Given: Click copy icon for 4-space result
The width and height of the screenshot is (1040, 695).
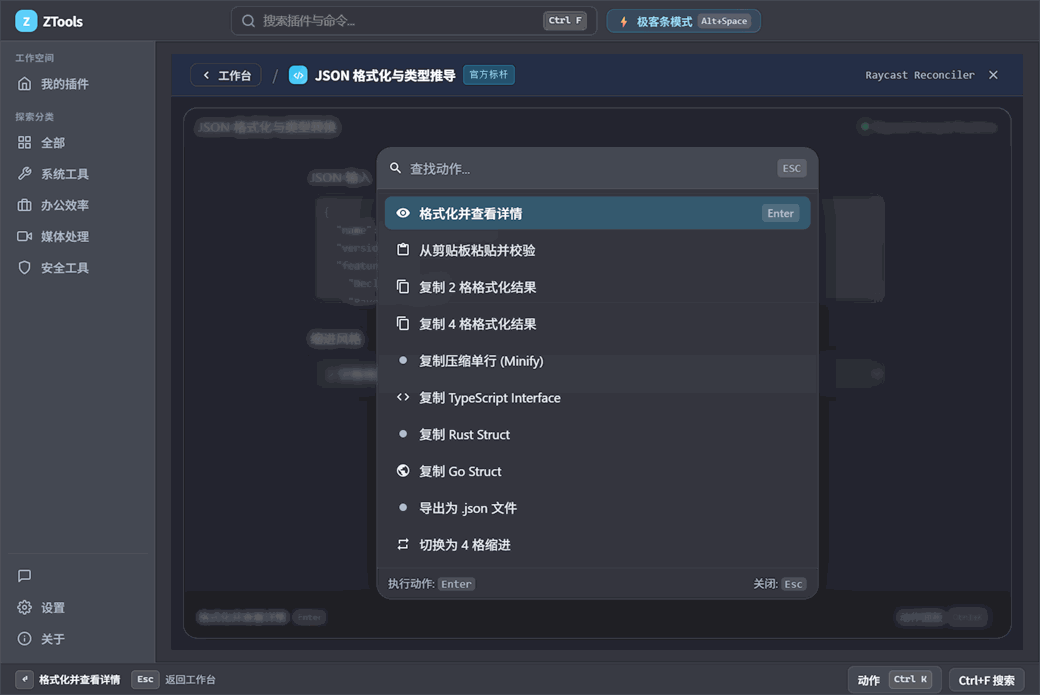Looking at the screenshot, I should click(x=403, y=324).
